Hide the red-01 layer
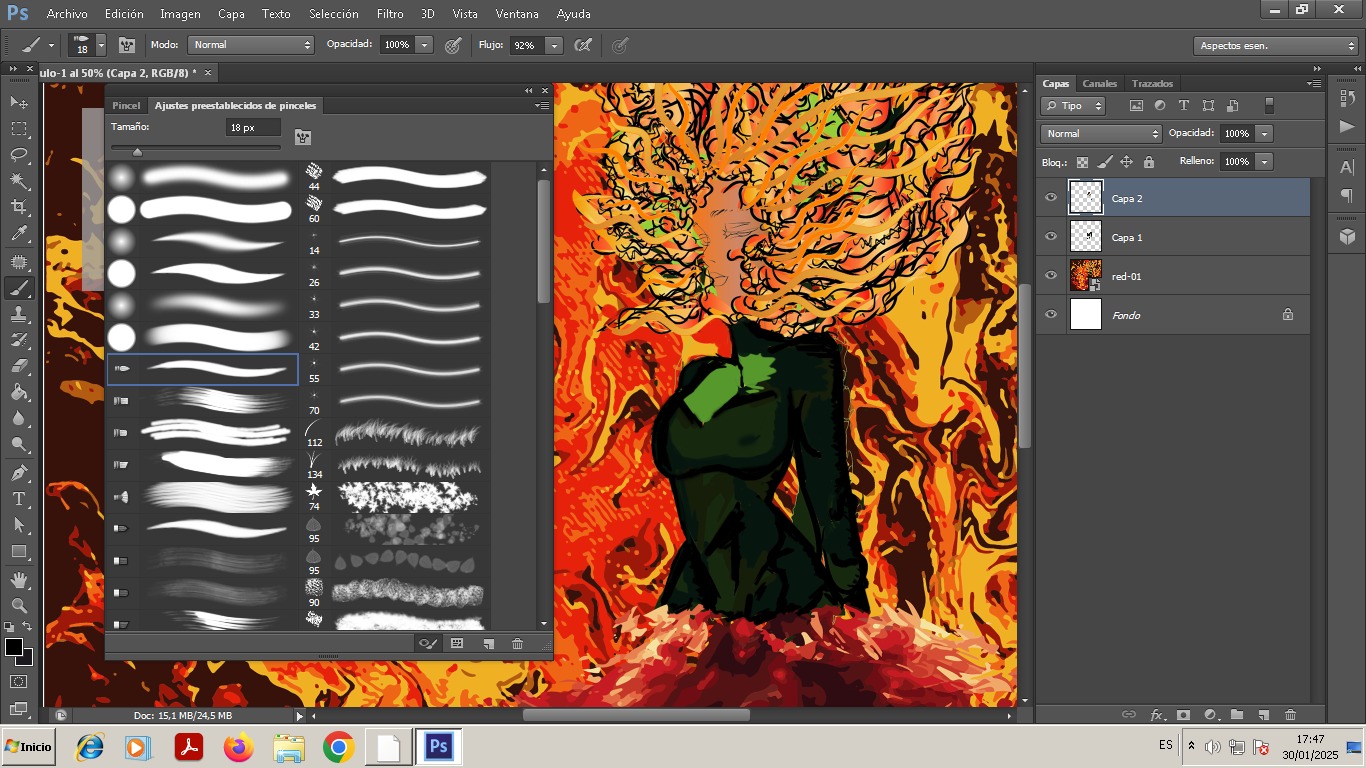 pyautogui.click(x=1050, y=275)
